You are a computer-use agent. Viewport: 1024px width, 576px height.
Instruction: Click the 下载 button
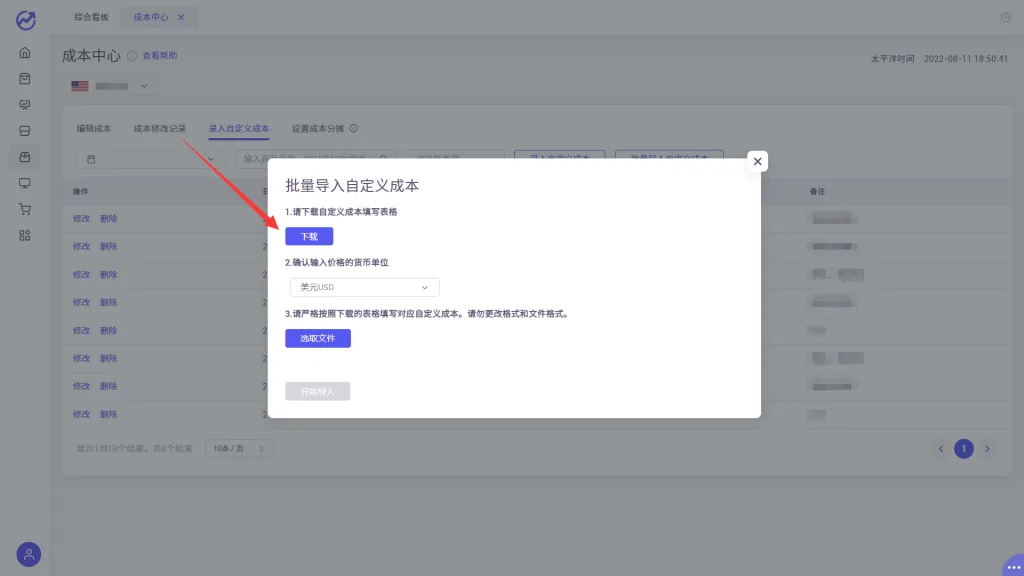pyautogui.click(x=309, y=236)
